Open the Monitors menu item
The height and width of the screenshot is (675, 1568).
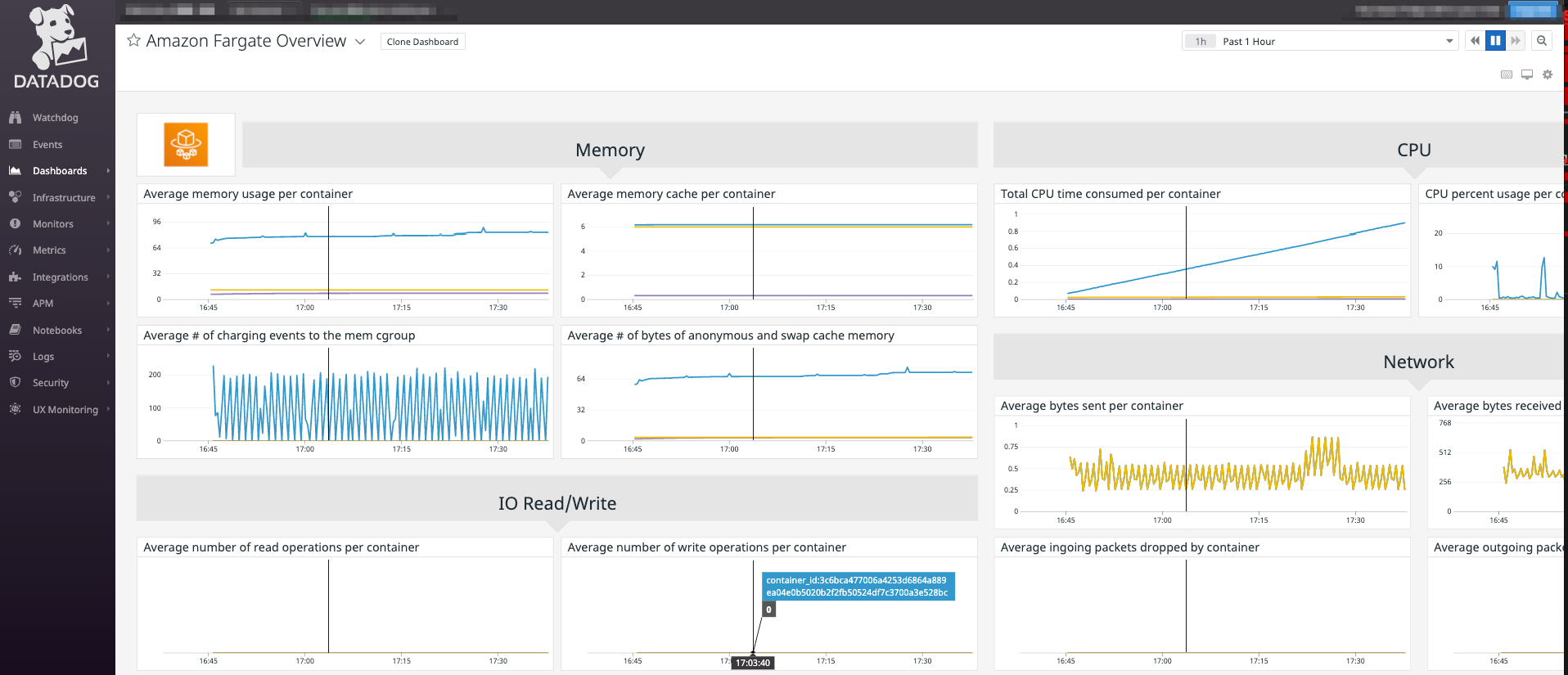click(x=53, y=224)
